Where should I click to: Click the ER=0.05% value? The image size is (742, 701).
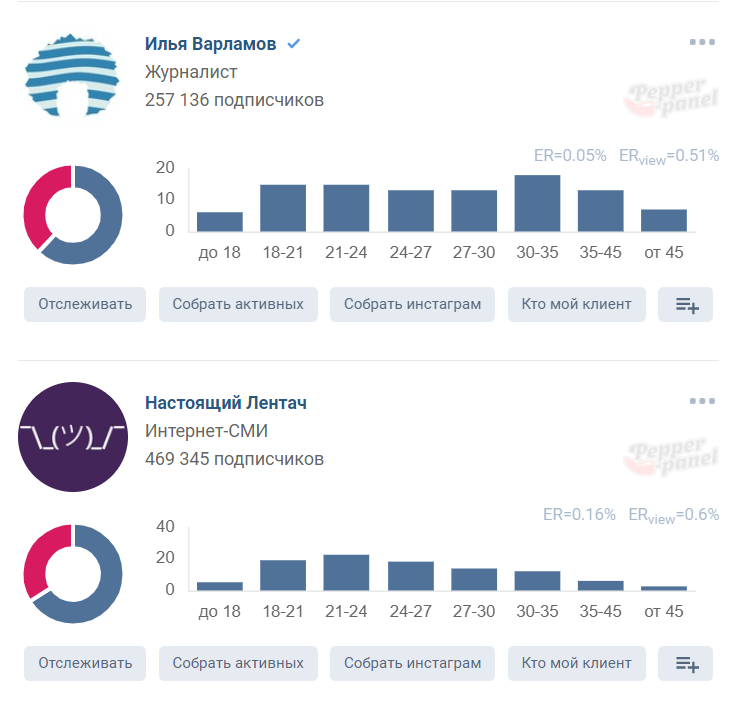(x=570, y=155)
